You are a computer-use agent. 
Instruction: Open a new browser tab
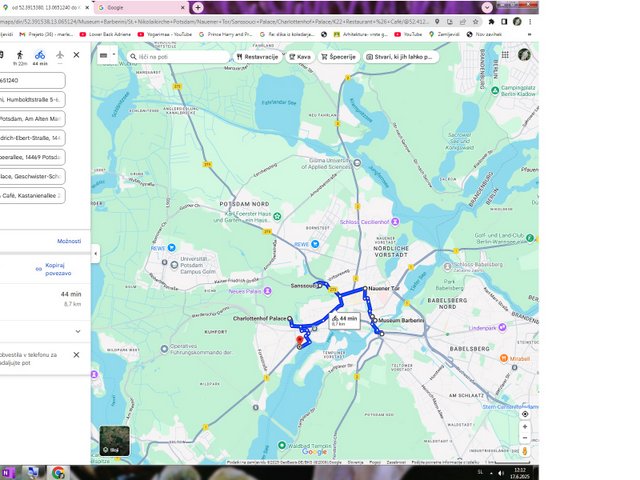pyautogui.click(x=198, y=7)
